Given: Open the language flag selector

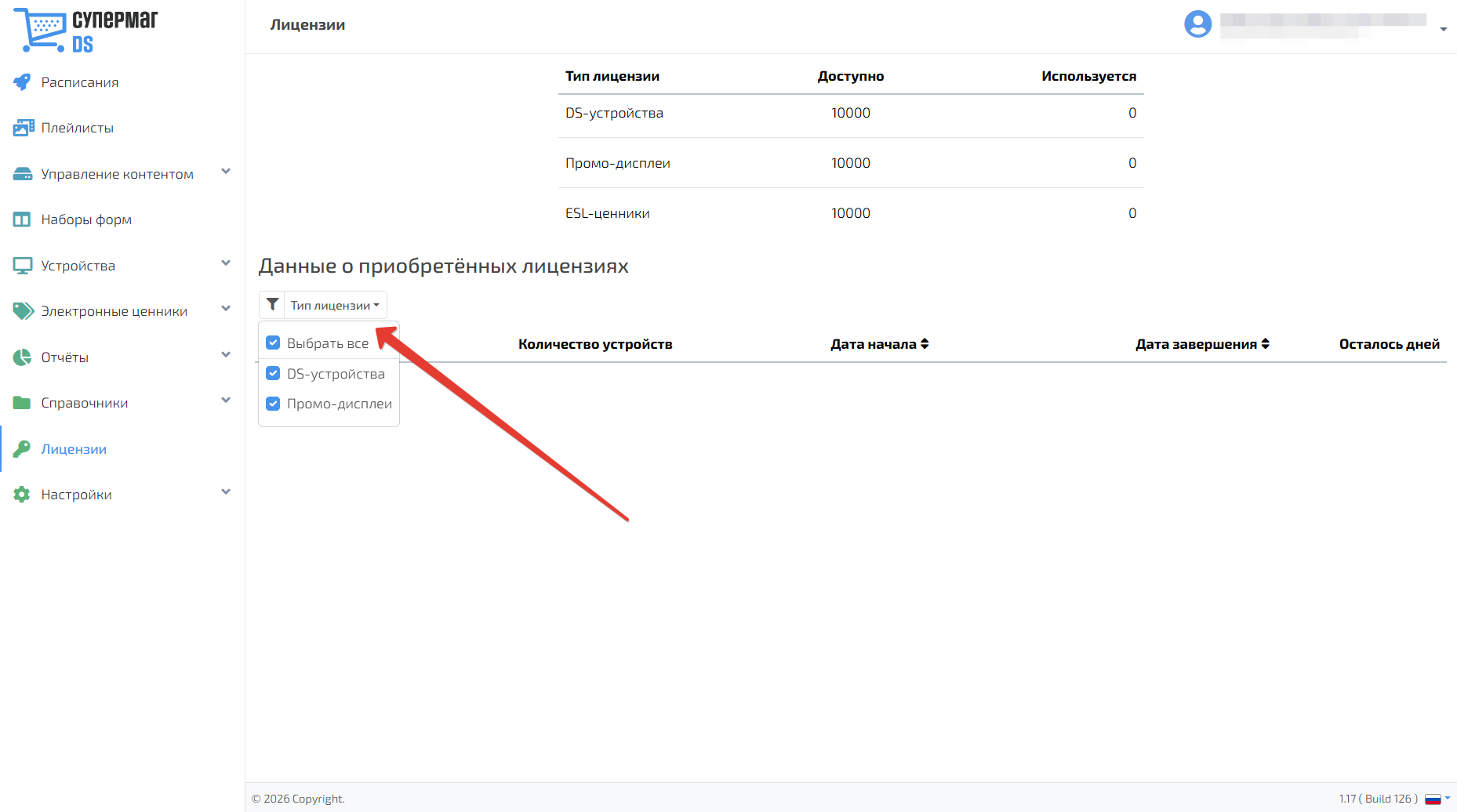Looking at the screenshot, I should coord(1437,799).
